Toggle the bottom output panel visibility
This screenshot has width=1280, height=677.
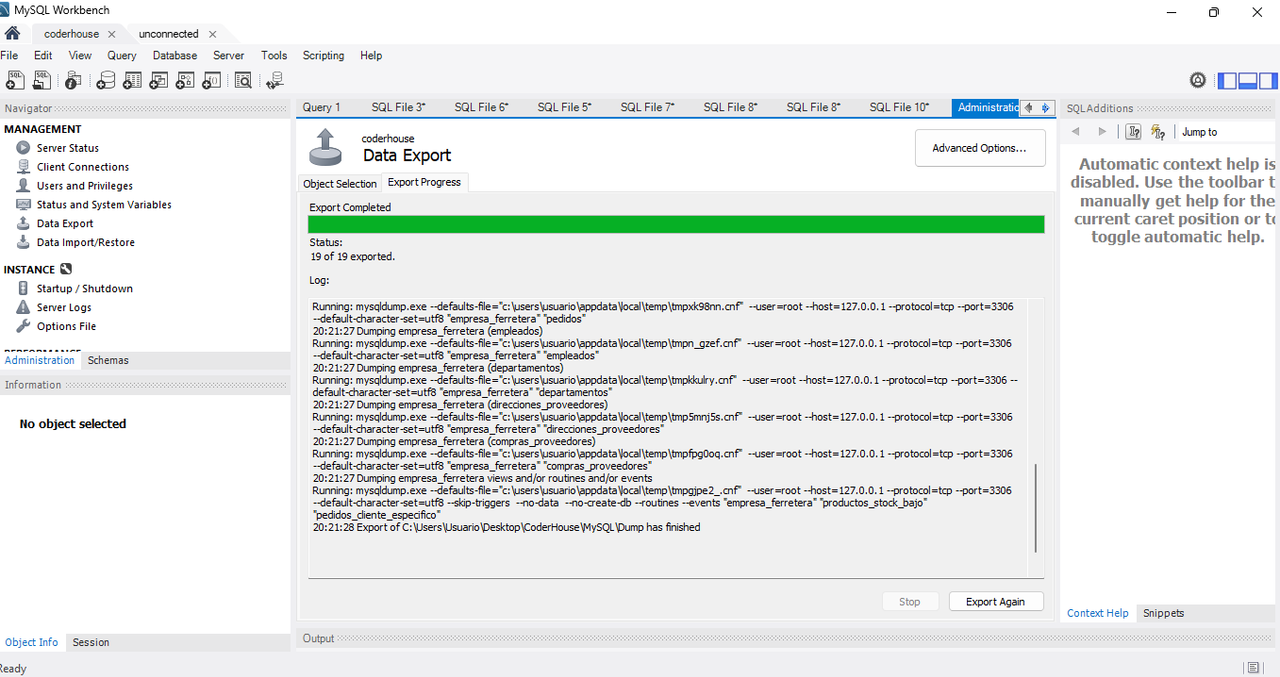(x=1247, y=81)
